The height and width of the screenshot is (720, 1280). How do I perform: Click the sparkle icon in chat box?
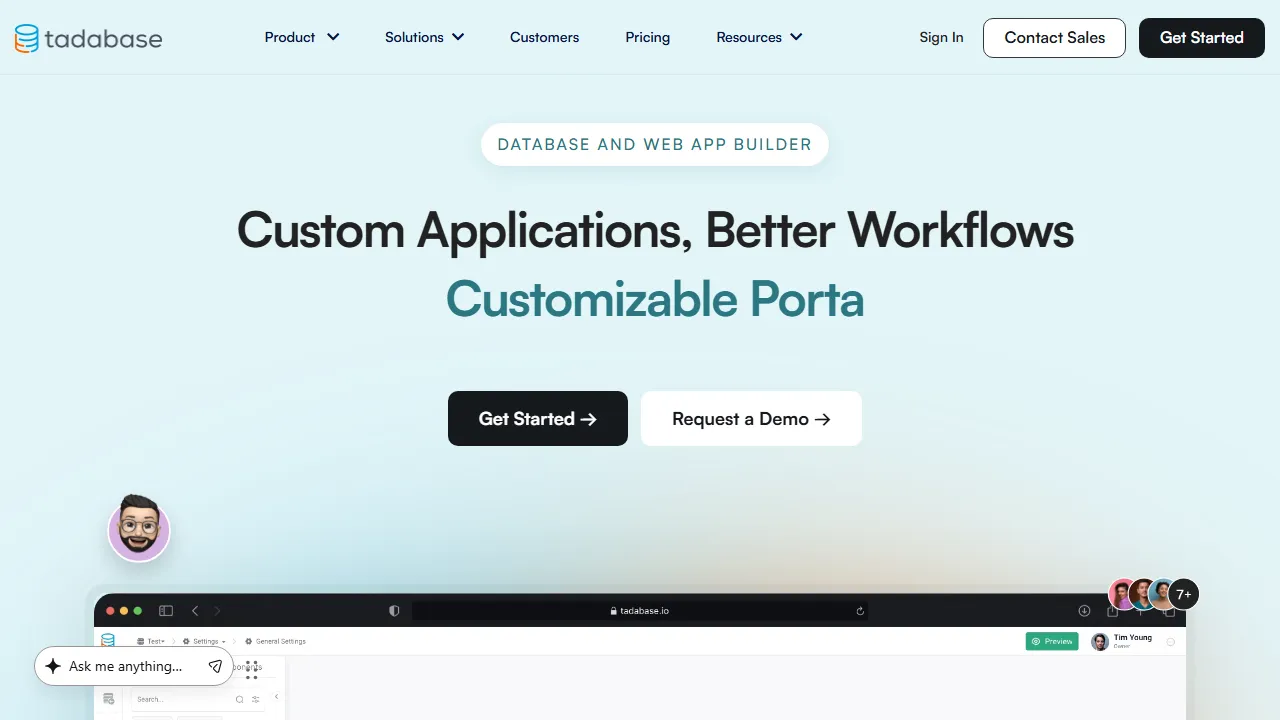point(53,666)
